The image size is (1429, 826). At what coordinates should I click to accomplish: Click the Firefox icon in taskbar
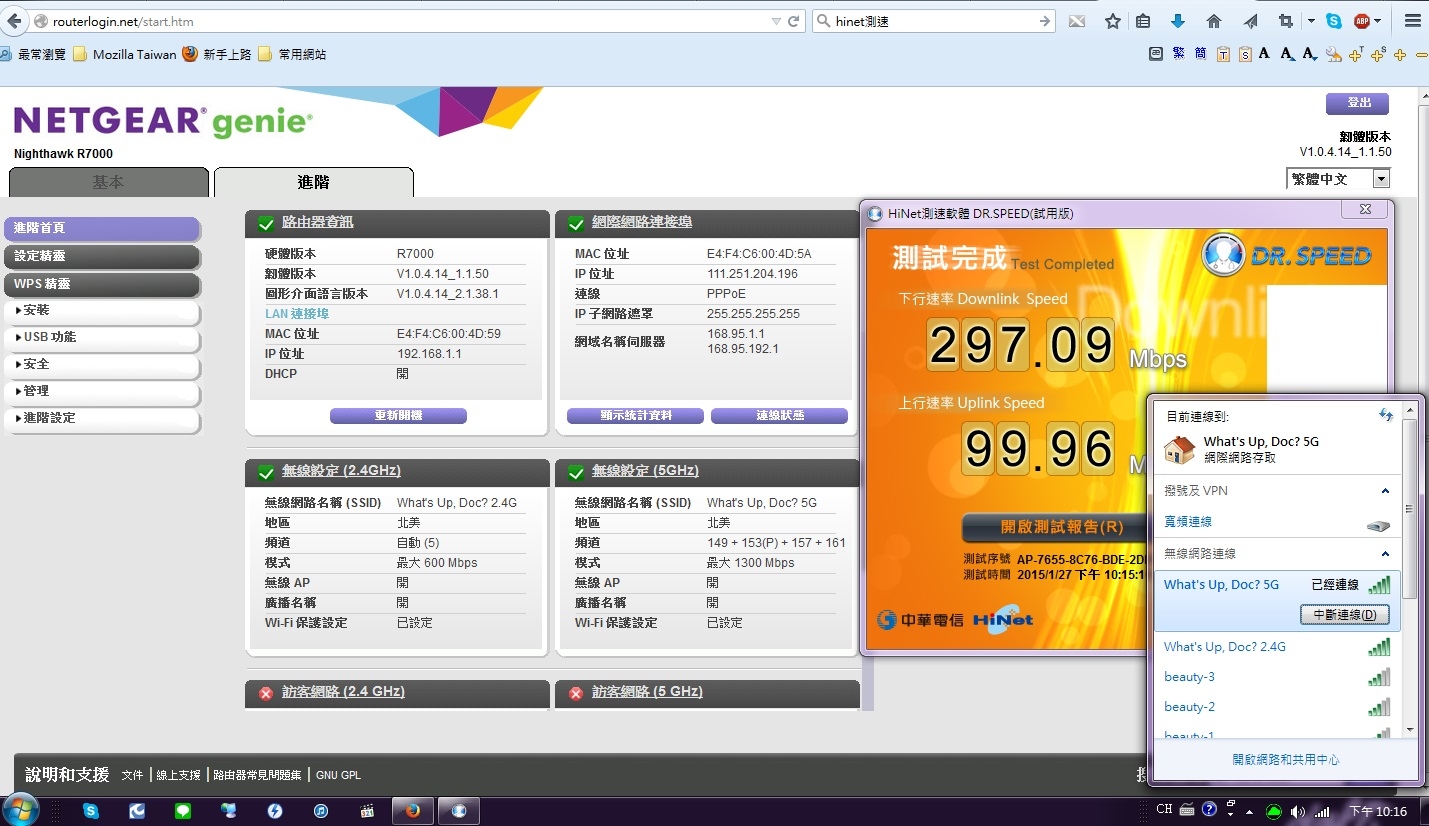(411, 811)
